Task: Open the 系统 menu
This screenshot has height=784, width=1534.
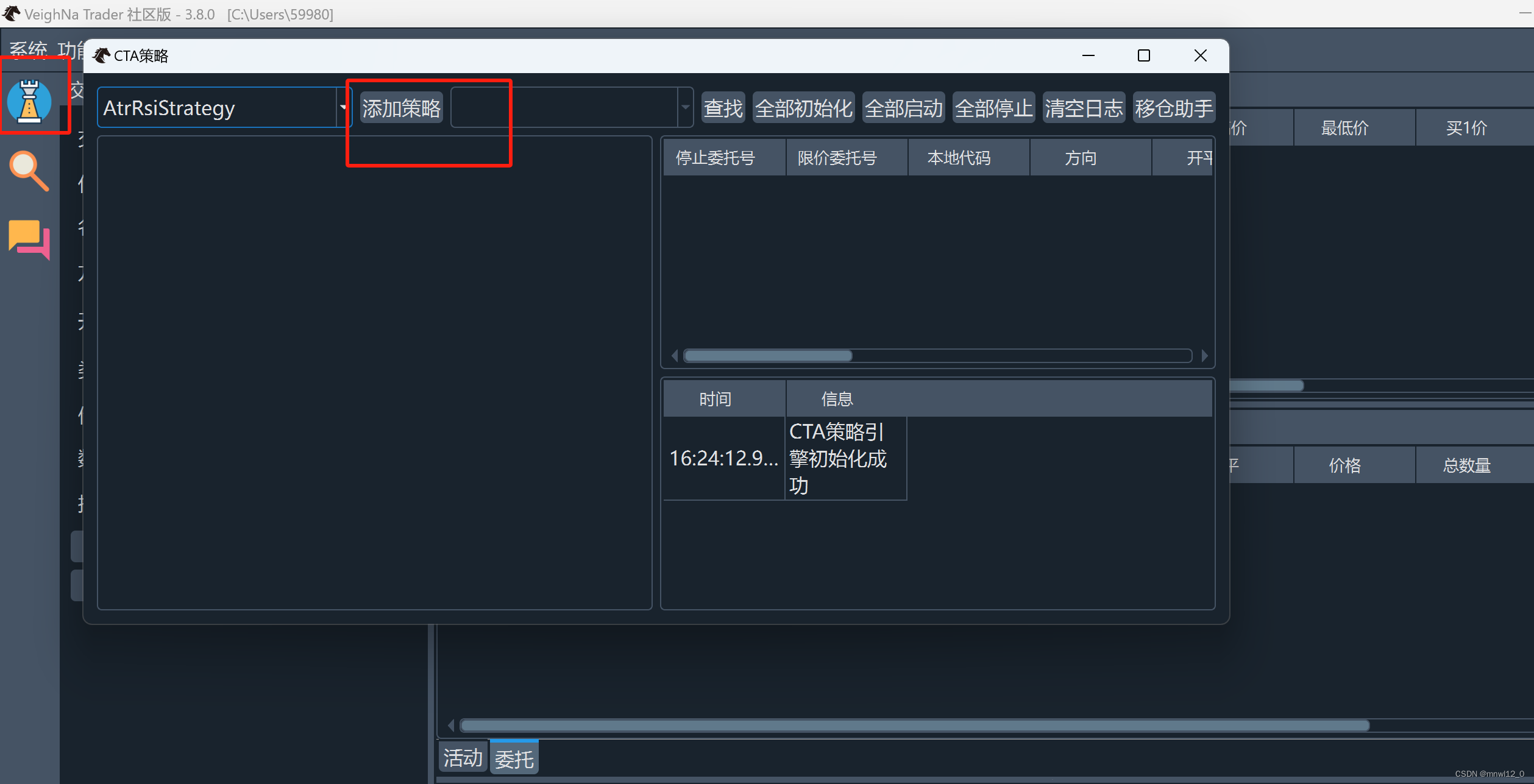Action: (28, 50)
